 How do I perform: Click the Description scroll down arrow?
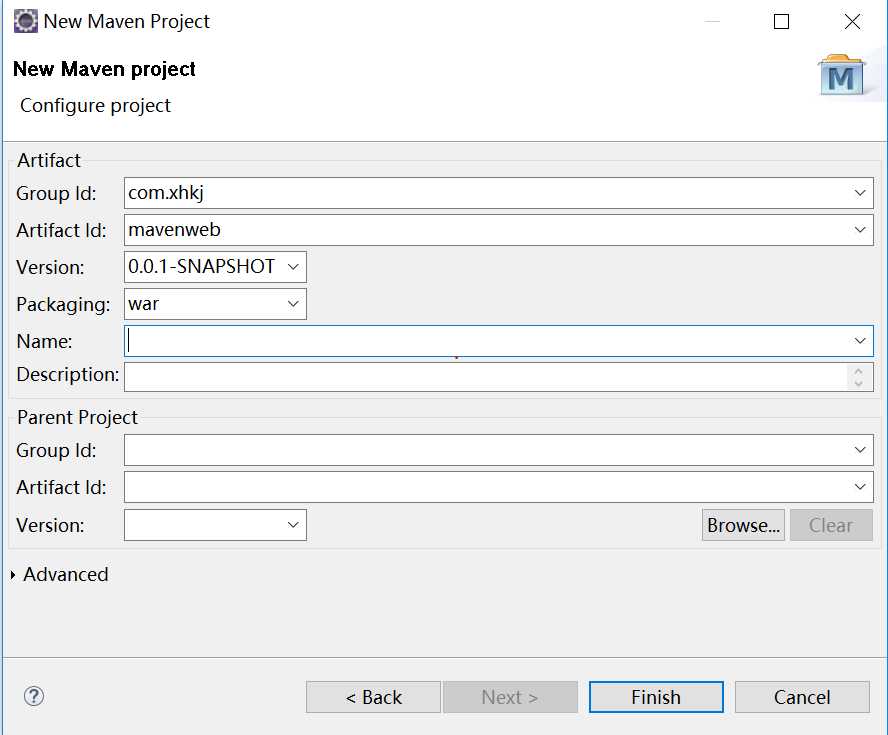tap(859, 383)
